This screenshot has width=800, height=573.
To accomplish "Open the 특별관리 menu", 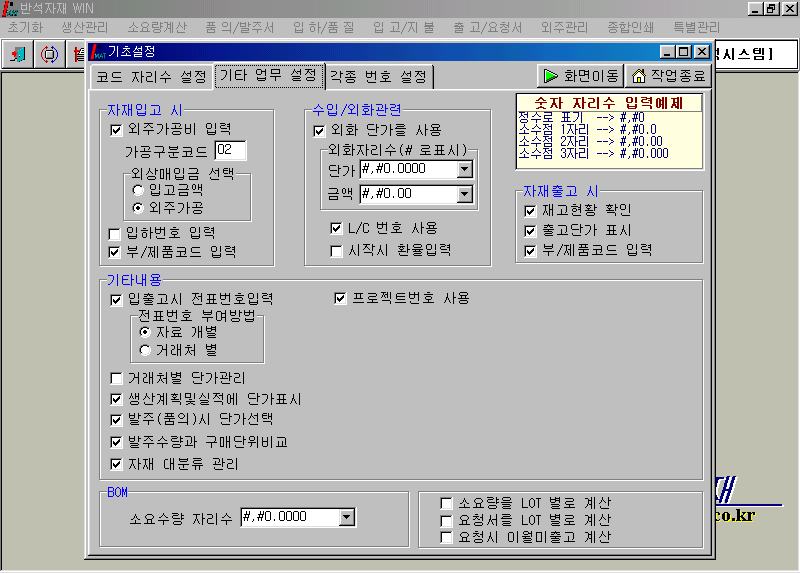I will [x=696, y=27].
